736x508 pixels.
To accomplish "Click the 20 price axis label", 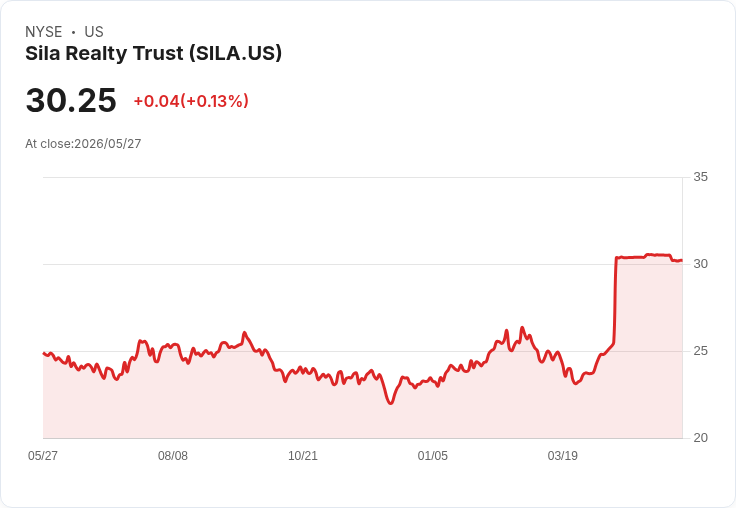I will (x=700, y=438).
